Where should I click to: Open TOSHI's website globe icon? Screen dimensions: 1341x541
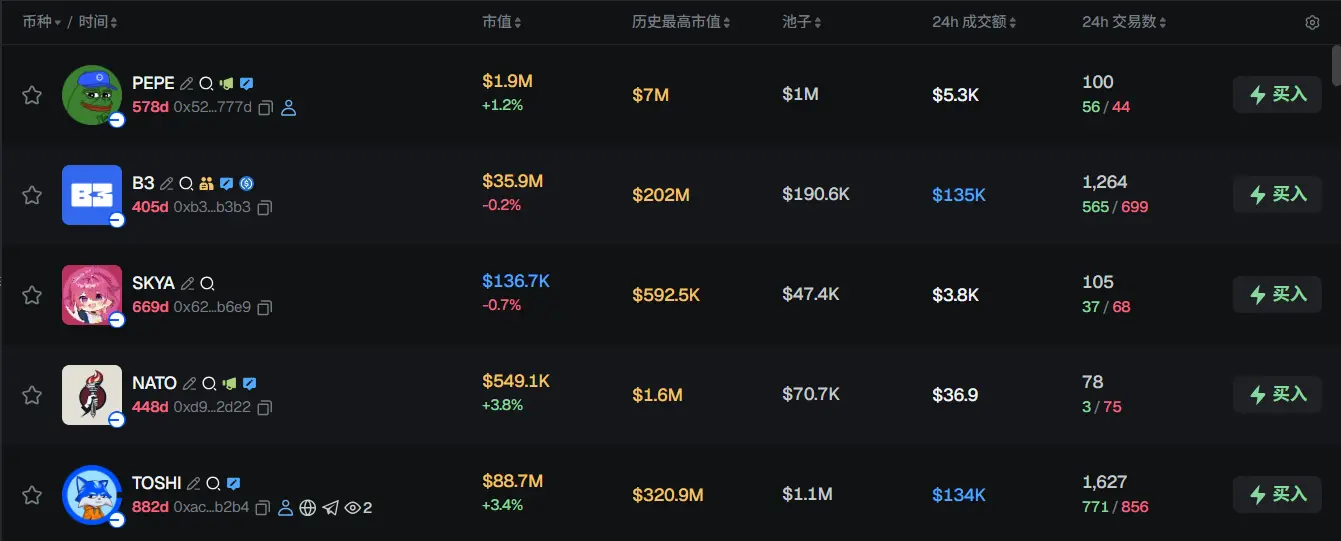(308, 508)
